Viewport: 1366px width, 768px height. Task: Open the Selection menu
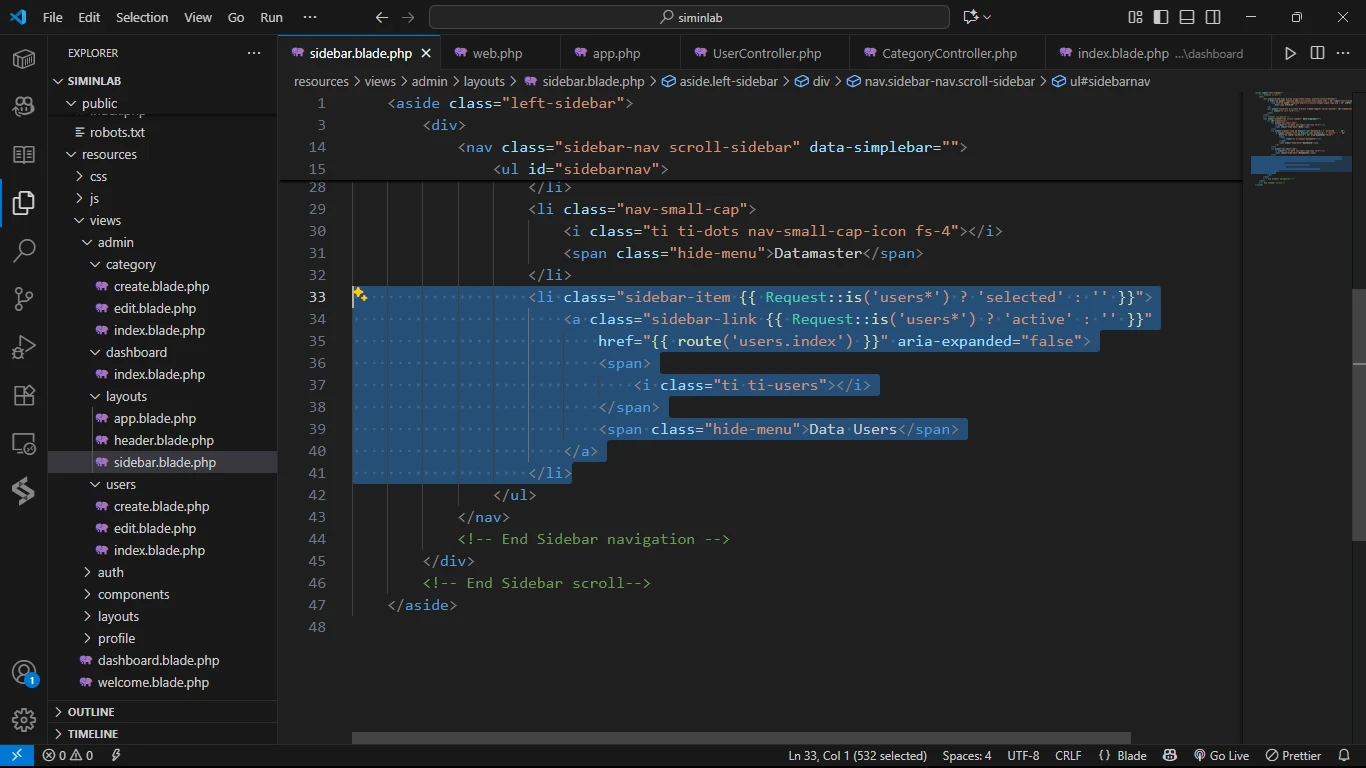pos(142,17)
